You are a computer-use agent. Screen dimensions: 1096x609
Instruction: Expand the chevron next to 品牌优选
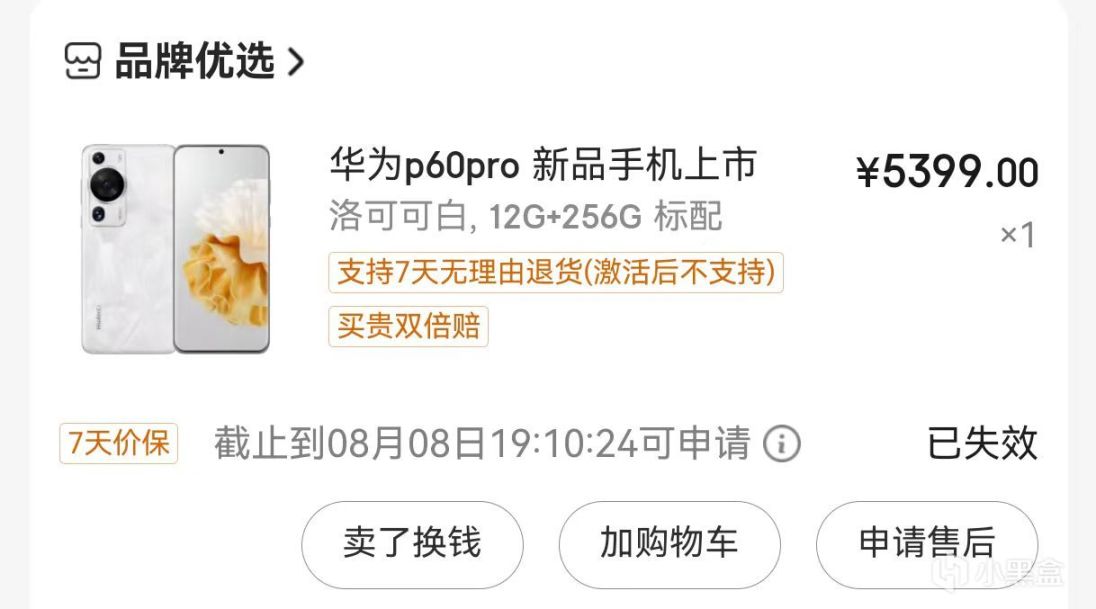click(x=296, y=62)
